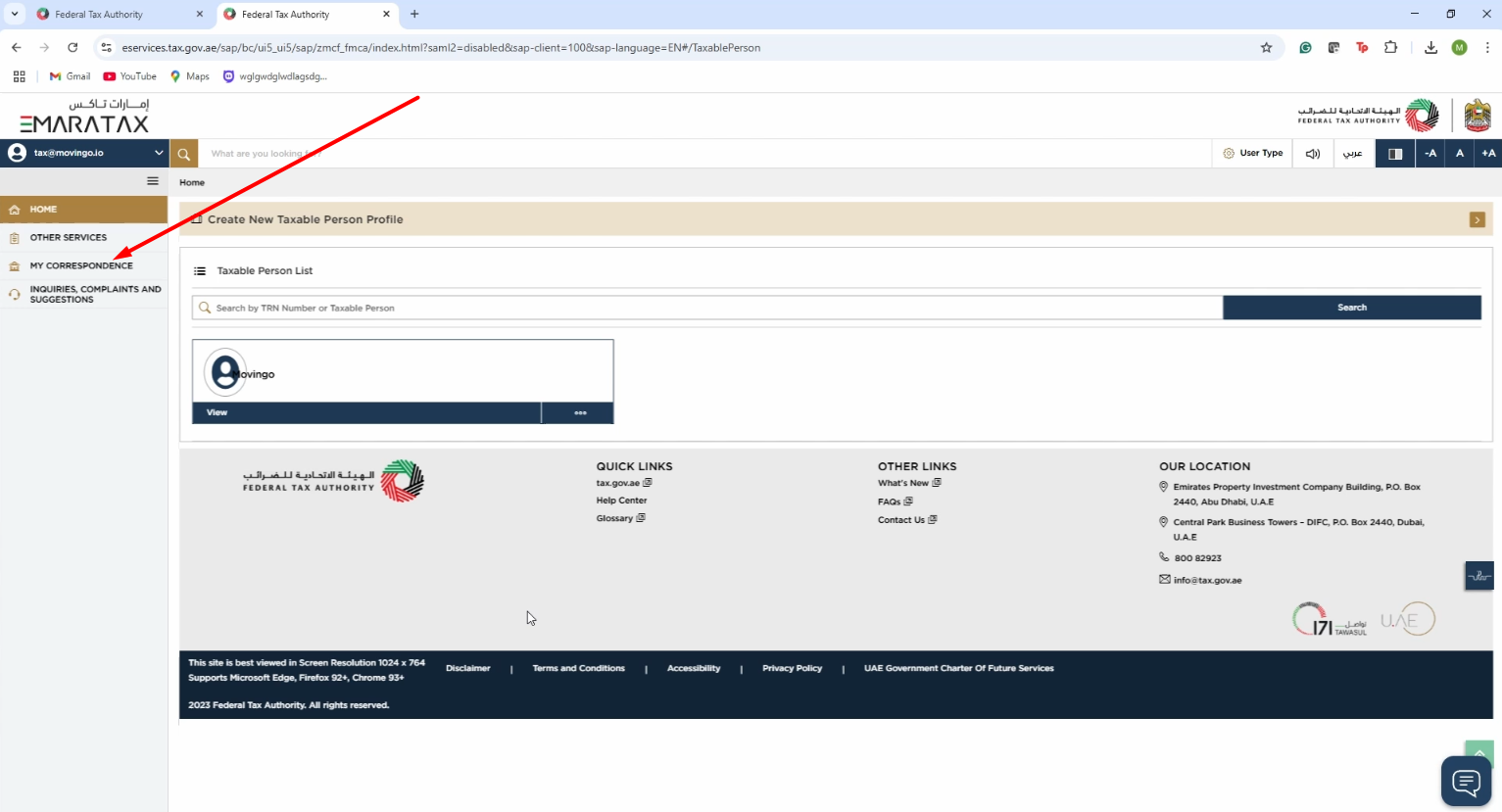Decrease font size with the -A control
Screen dimensions: 1502x812
tap(1429, 153)
